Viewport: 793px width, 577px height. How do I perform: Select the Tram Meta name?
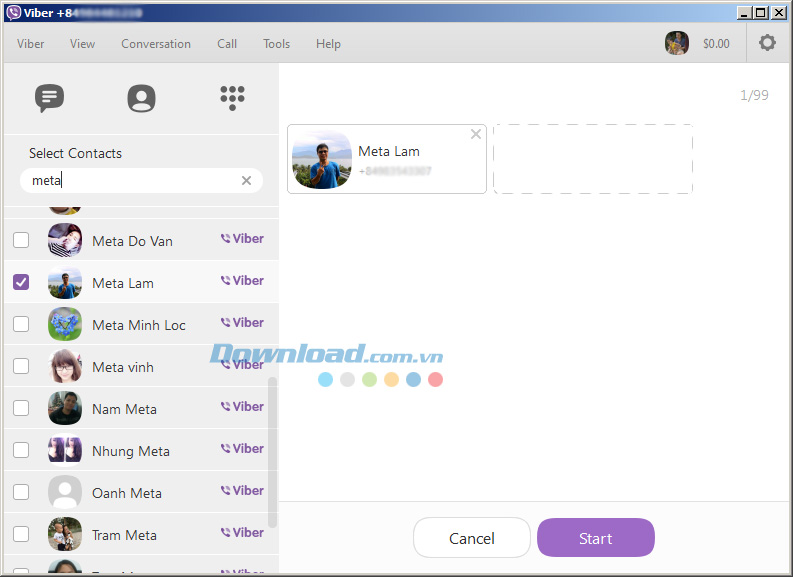[x=124, y=535]
